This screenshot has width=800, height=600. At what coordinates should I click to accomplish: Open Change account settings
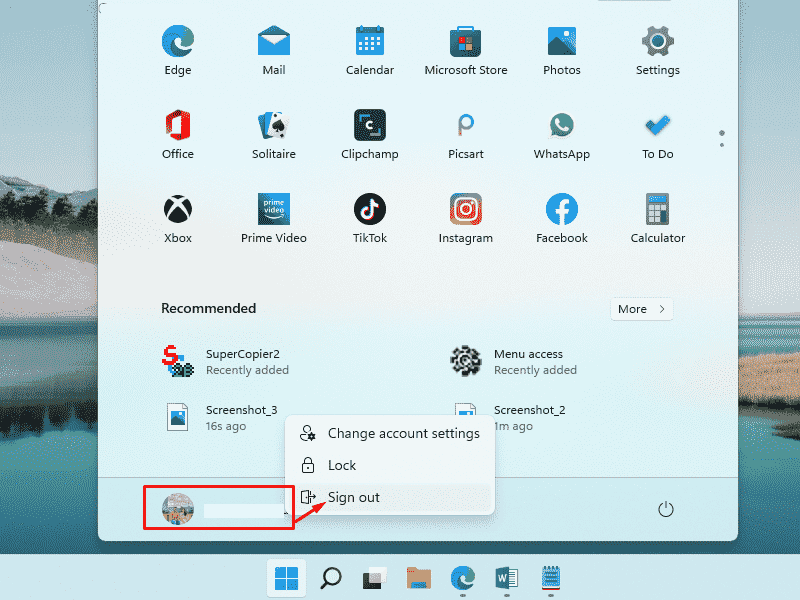(x=403, y=433)
